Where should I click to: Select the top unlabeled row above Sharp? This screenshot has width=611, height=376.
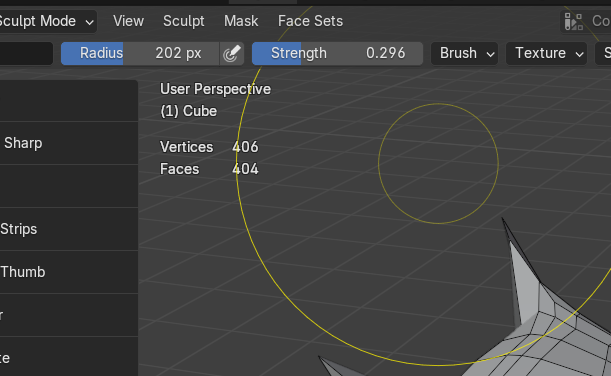(69, 101)
